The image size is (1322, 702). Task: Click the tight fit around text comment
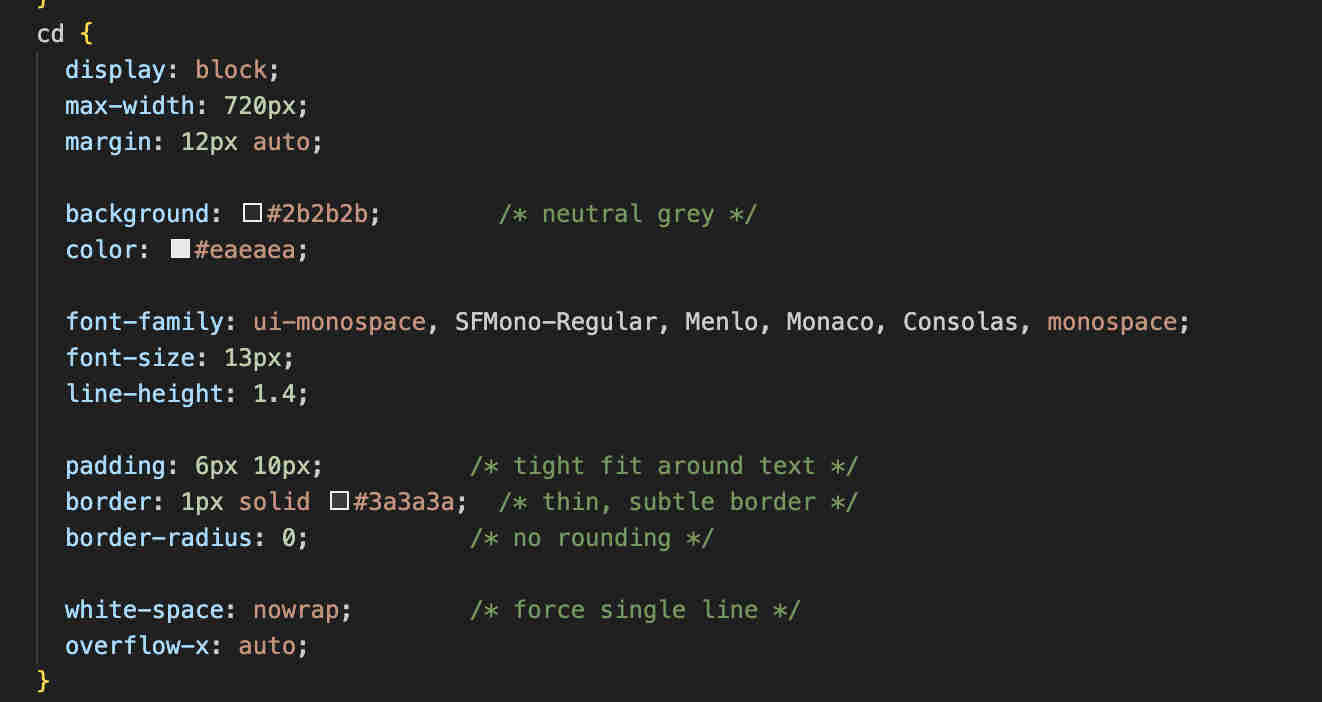click(x=663, y=466)
